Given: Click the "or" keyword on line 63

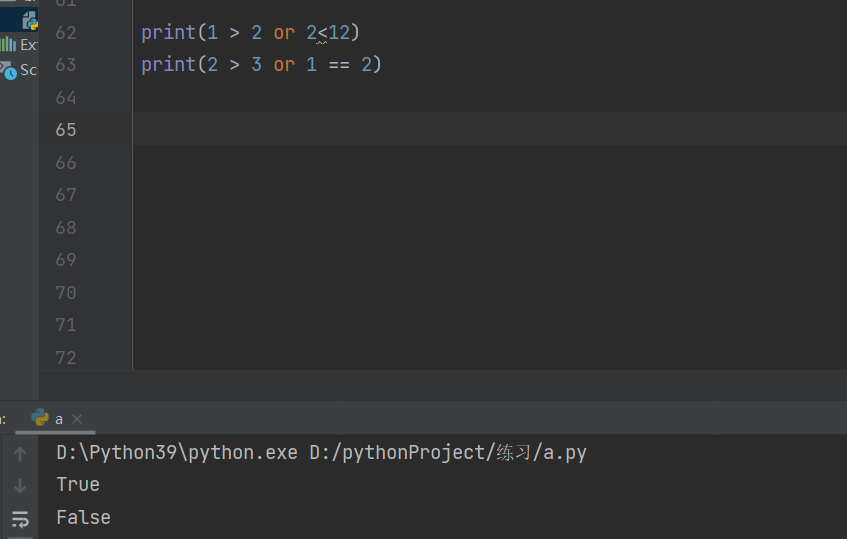Looking at the screenshot, I should (x=284, y=65).
